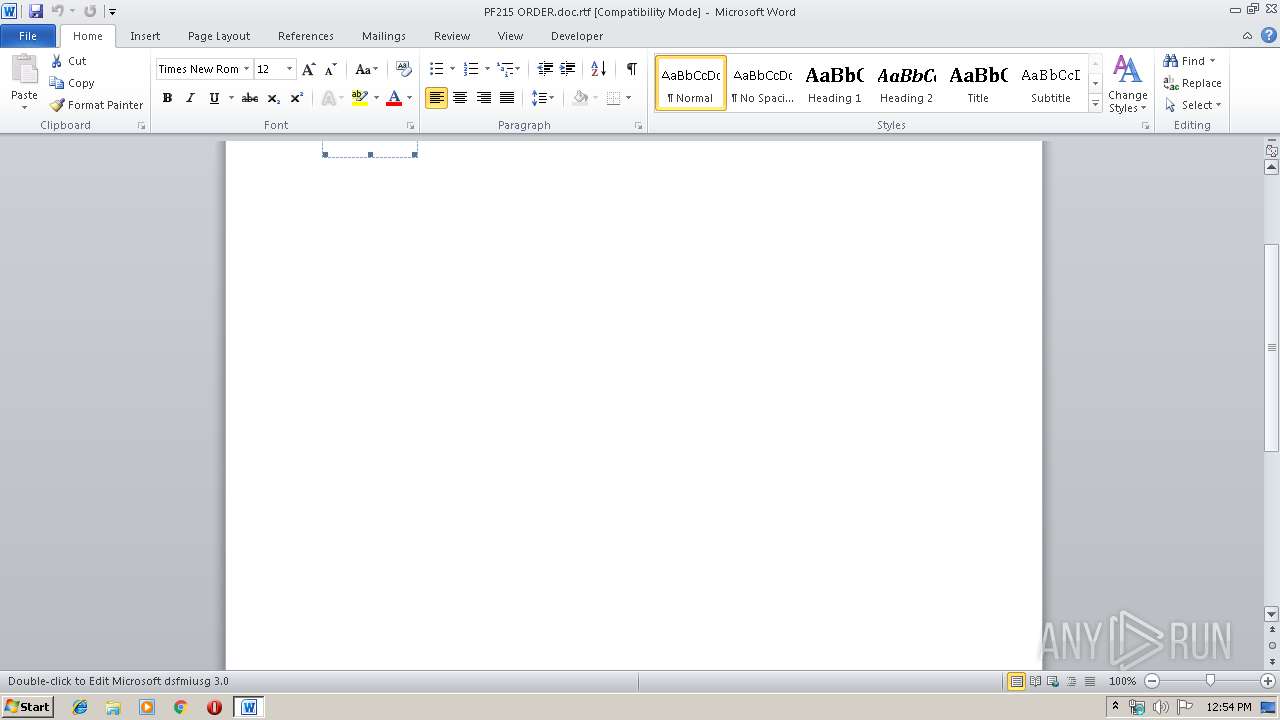The width and height of the screenshot is (1280, 720).
Task: Open Internet Explorer from the taskbar
Action: [80, 707]
